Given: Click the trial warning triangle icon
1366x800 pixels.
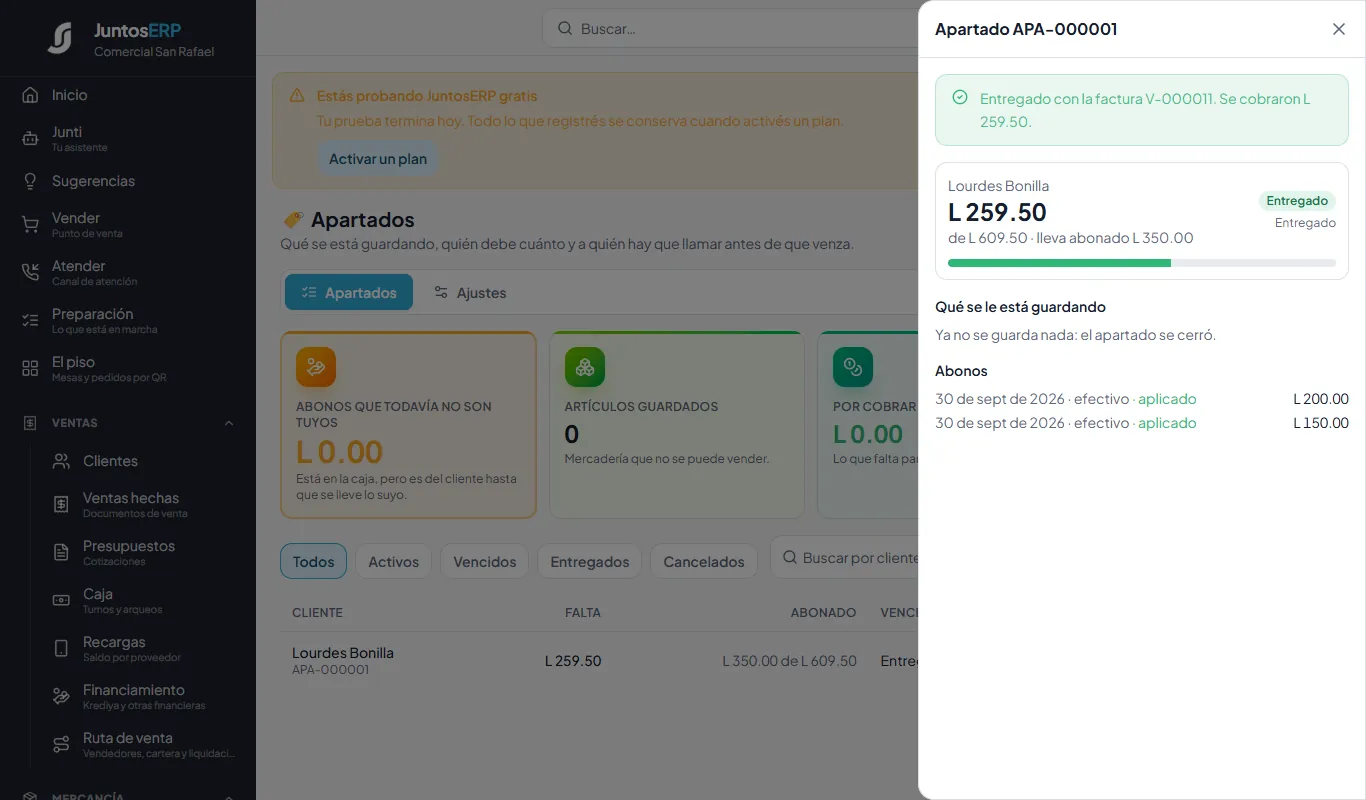Looking at the screenshot, I should click(x=297, y=96).
